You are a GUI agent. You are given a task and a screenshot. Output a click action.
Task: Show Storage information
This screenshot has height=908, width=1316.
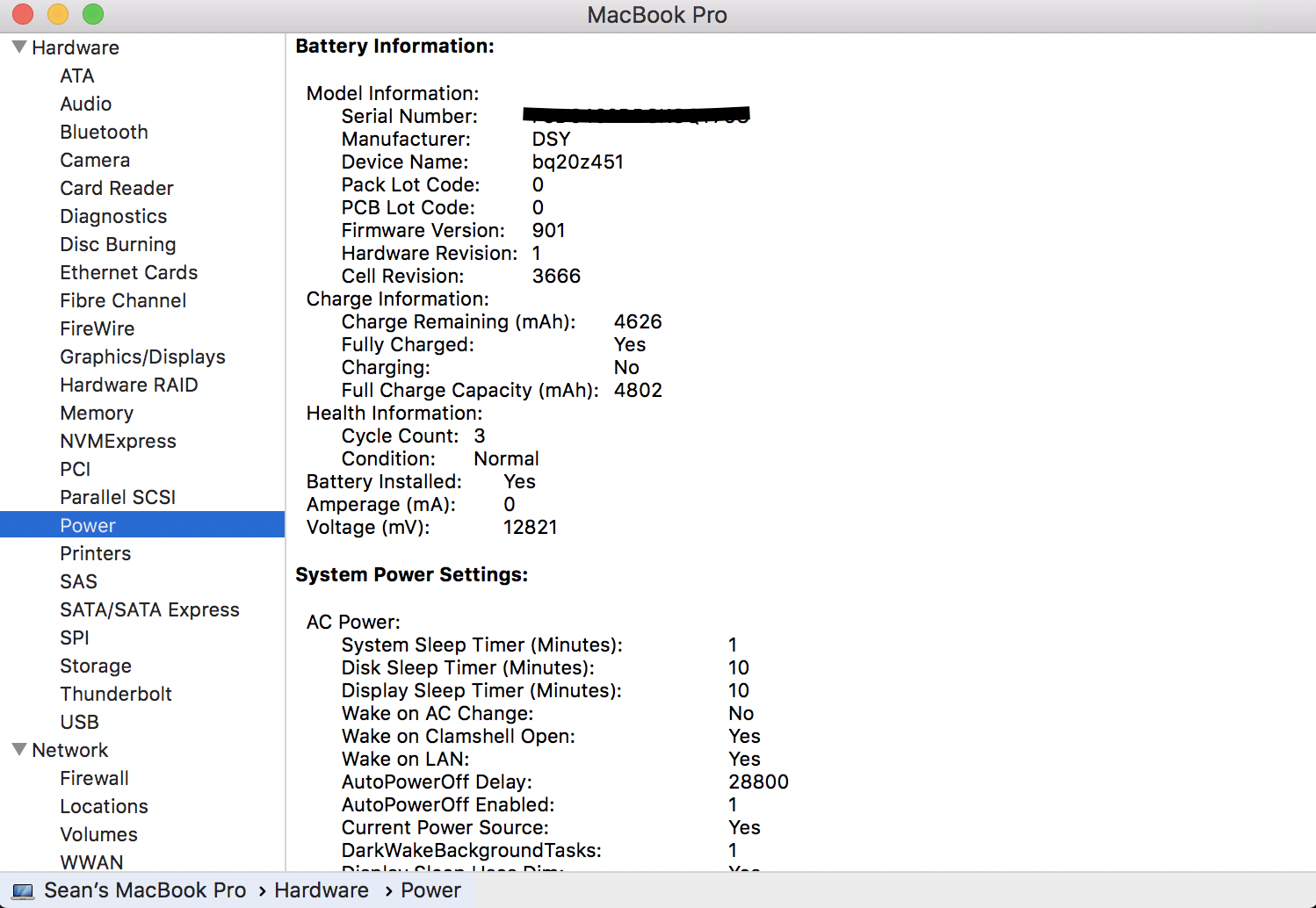[96, 666]
